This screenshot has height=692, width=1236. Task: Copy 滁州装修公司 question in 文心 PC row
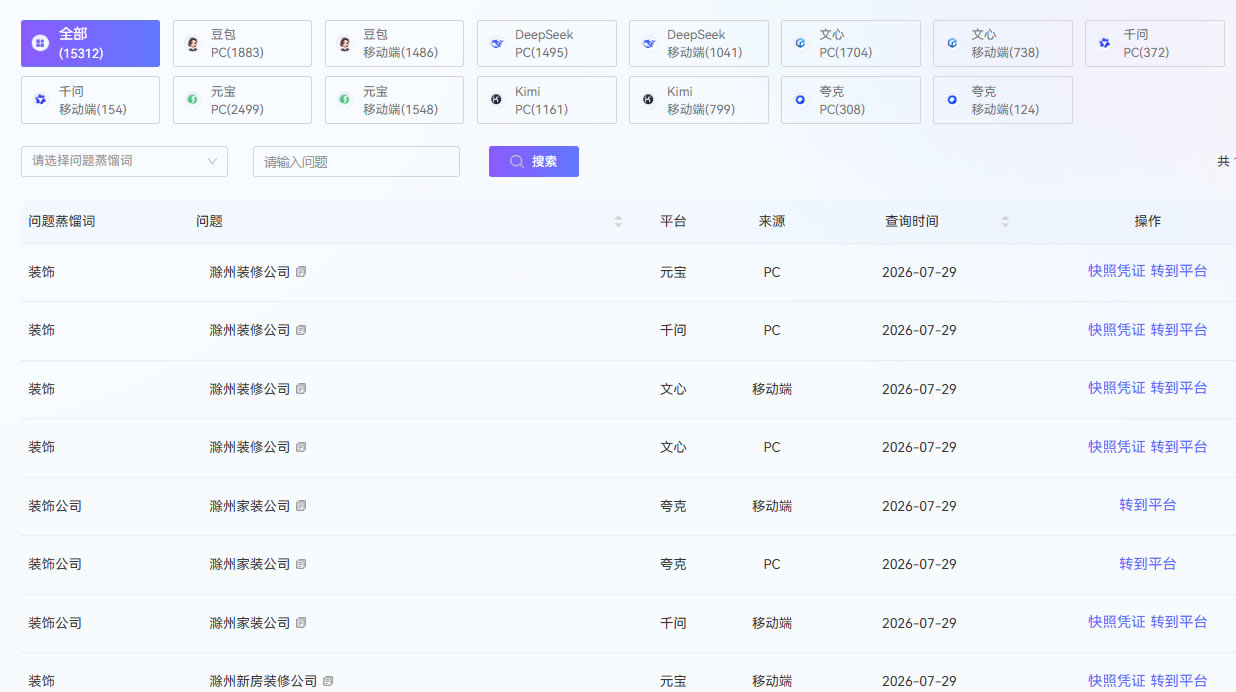coord(301,447)
